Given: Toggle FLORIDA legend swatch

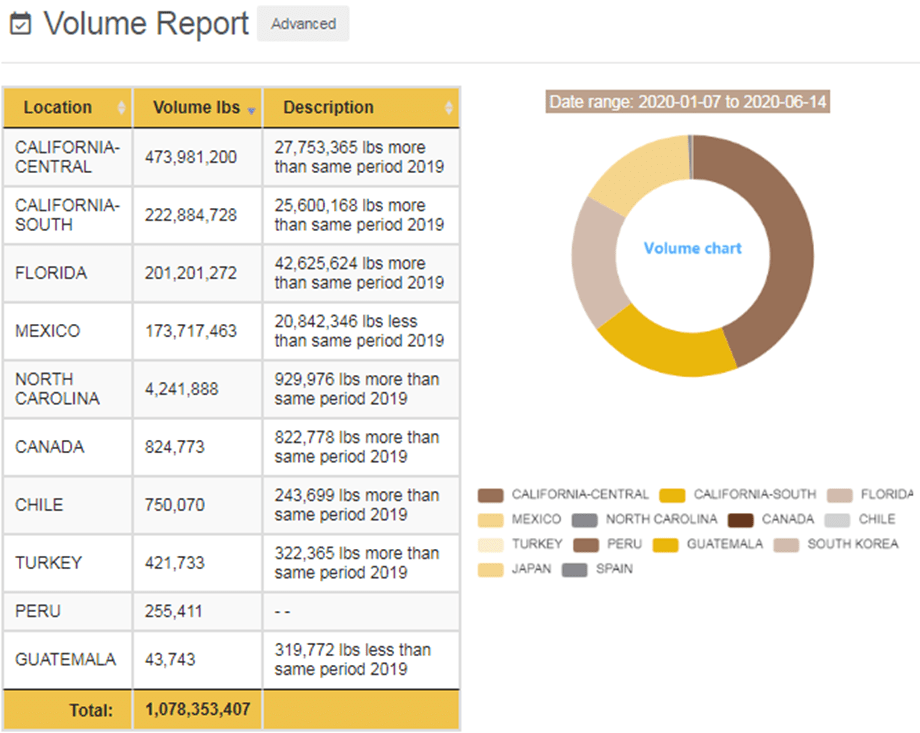Looking at the screenshot, I should pyautogui.click(x=840, y=495).
